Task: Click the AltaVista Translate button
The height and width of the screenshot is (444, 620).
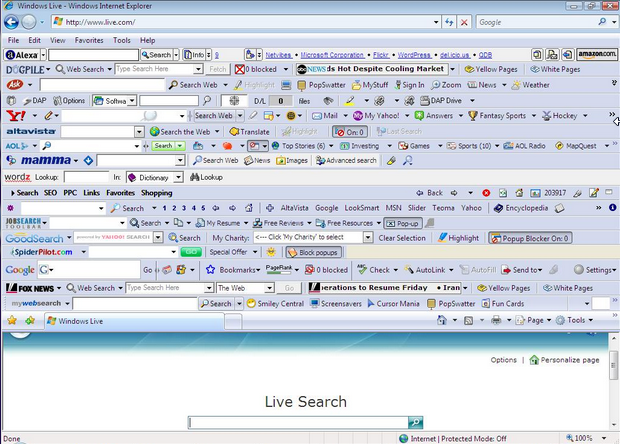Action: pyautogui.click(x=250, y=132)
